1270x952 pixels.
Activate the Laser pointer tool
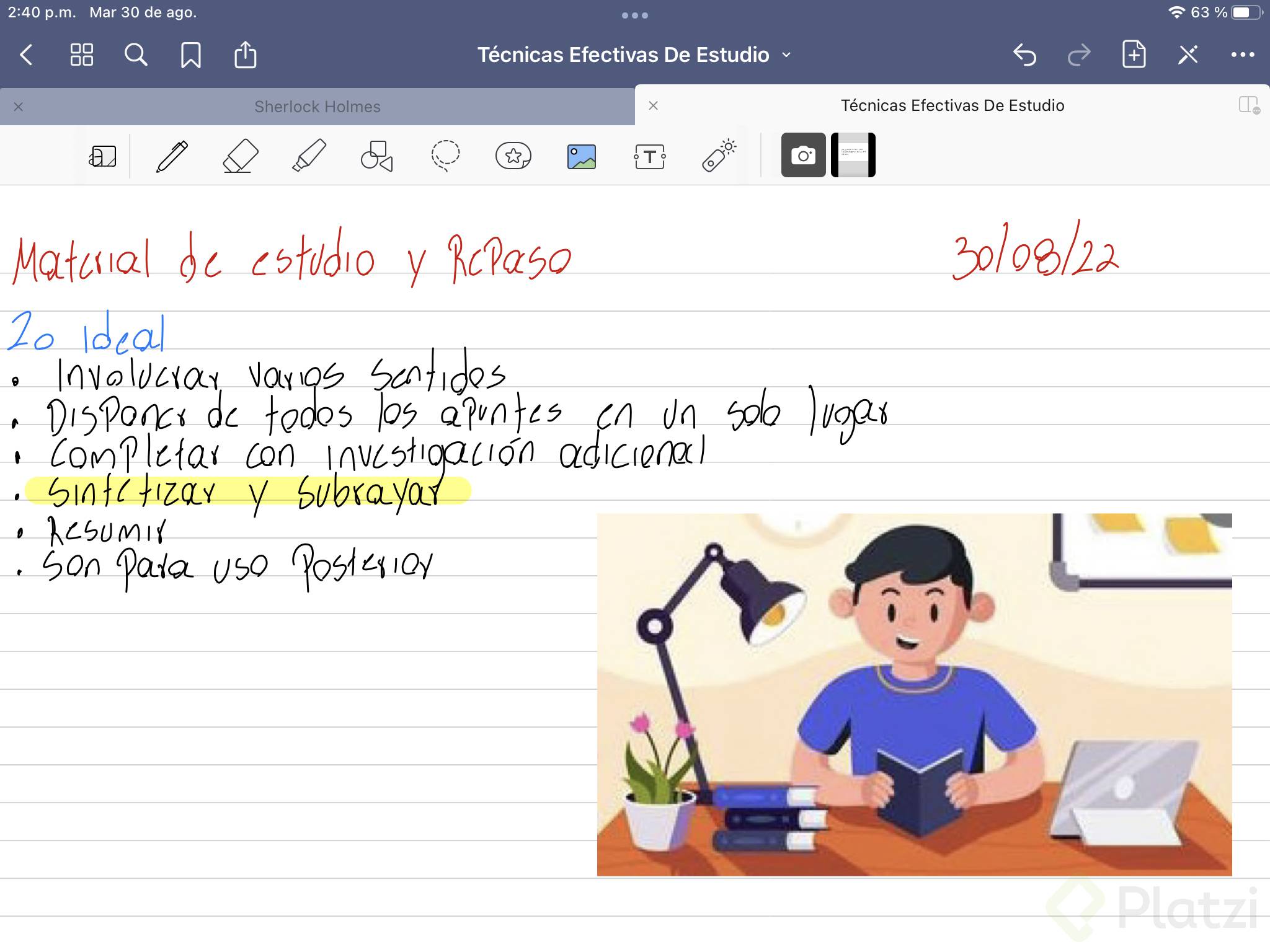point(718,156)
